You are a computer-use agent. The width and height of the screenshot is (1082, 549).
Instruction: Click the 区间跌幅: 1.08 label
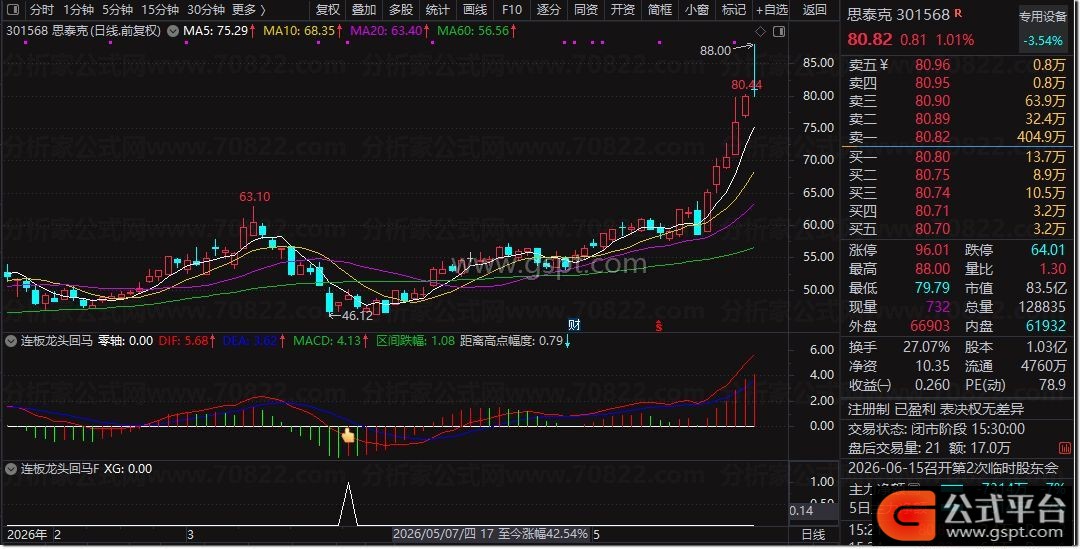tap(415, 341)
